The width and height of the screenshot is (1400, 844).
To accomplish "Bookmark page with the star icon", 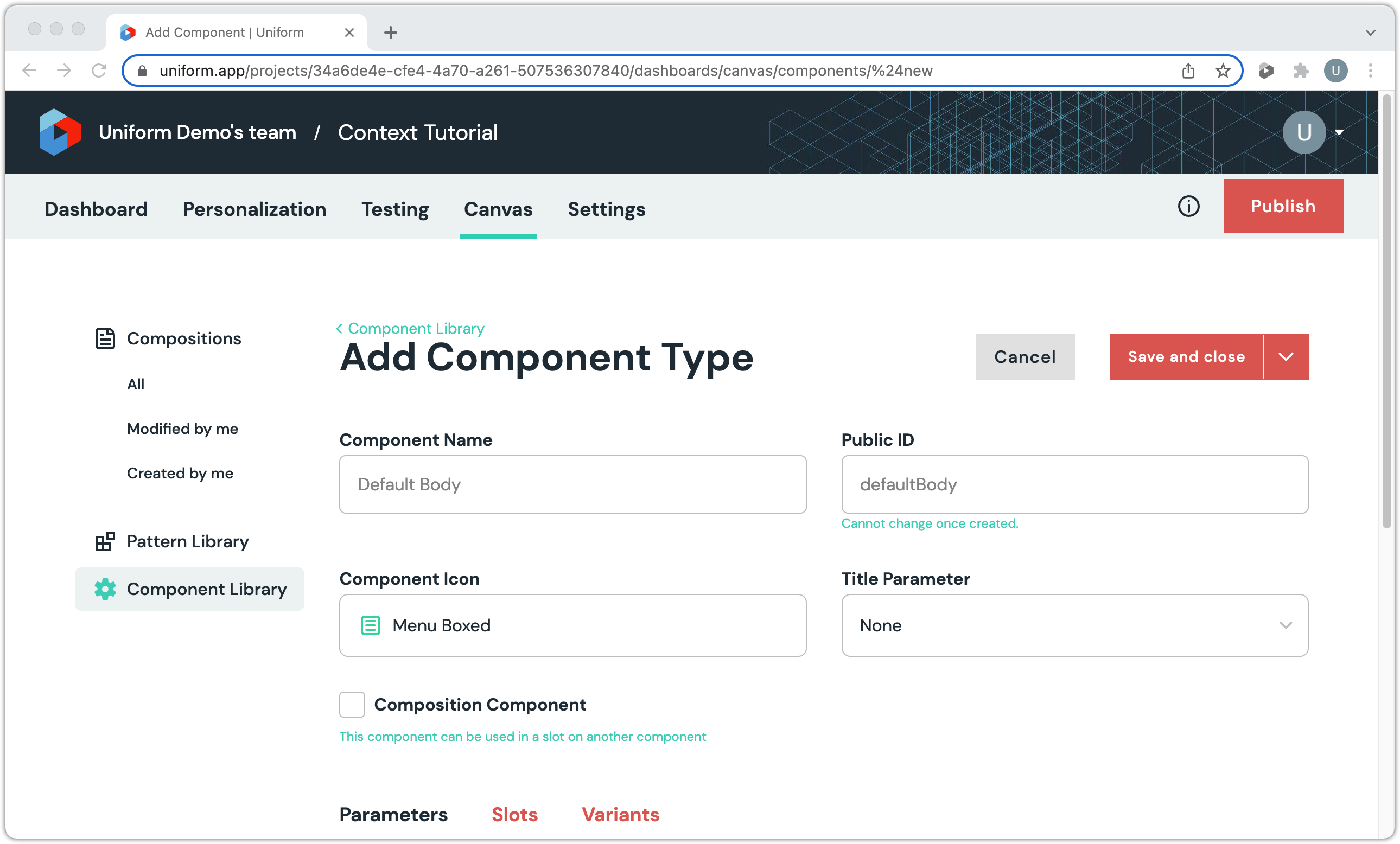I will click(x=1222, y=71).
